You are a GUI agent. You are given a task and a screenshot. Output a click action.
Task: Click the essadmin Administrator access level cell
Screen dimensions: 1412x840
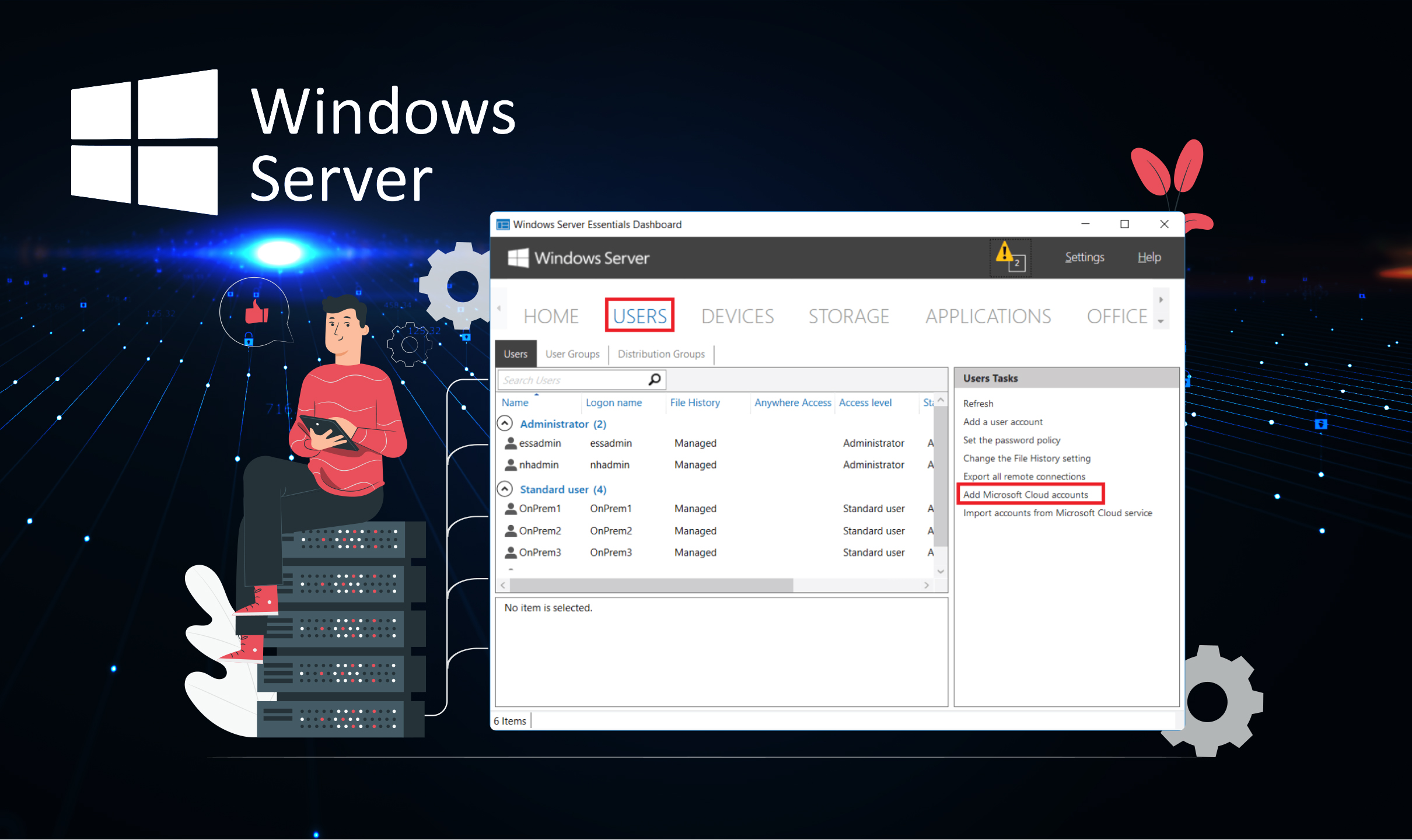(873, 443)
